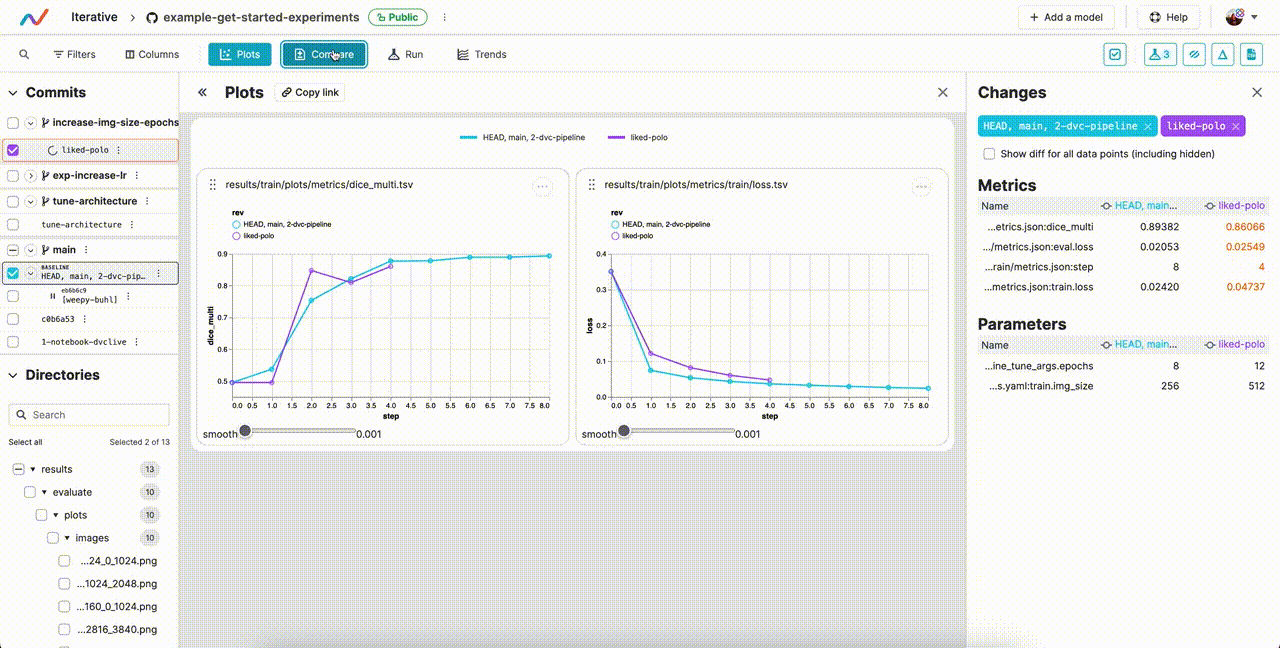Viewport: 1280px width, 648px height.
Task: Click the Copy link button
Action: 309,92
